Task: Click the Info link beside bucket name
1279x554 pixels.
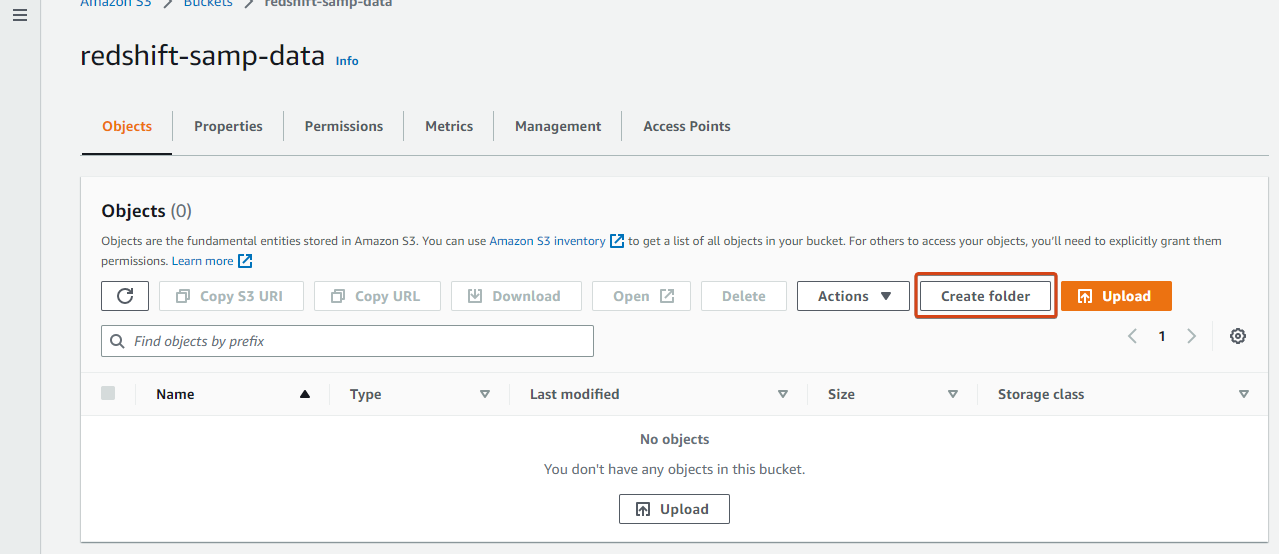Action: 347,61
